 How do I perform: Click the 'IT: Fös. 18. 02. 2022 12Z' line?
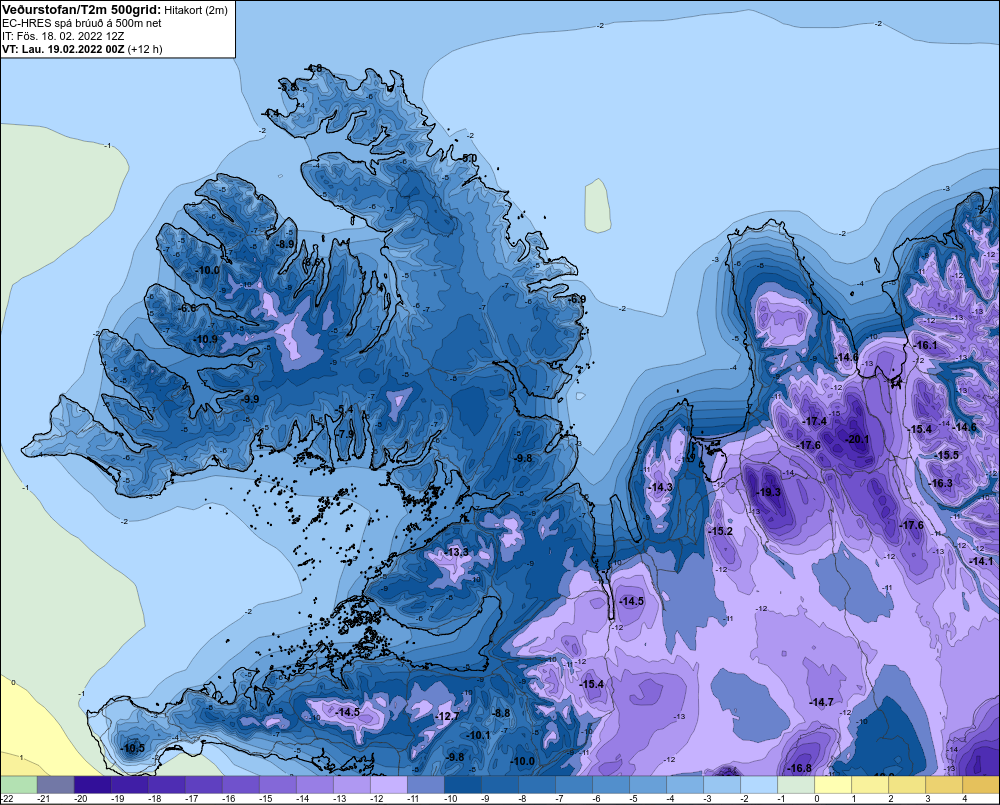(x=63, y=36)
